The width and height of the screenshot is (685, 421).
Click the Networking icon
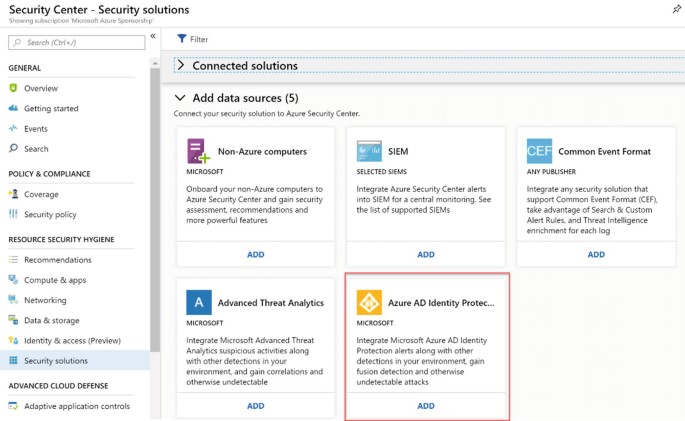click(13, 300)
